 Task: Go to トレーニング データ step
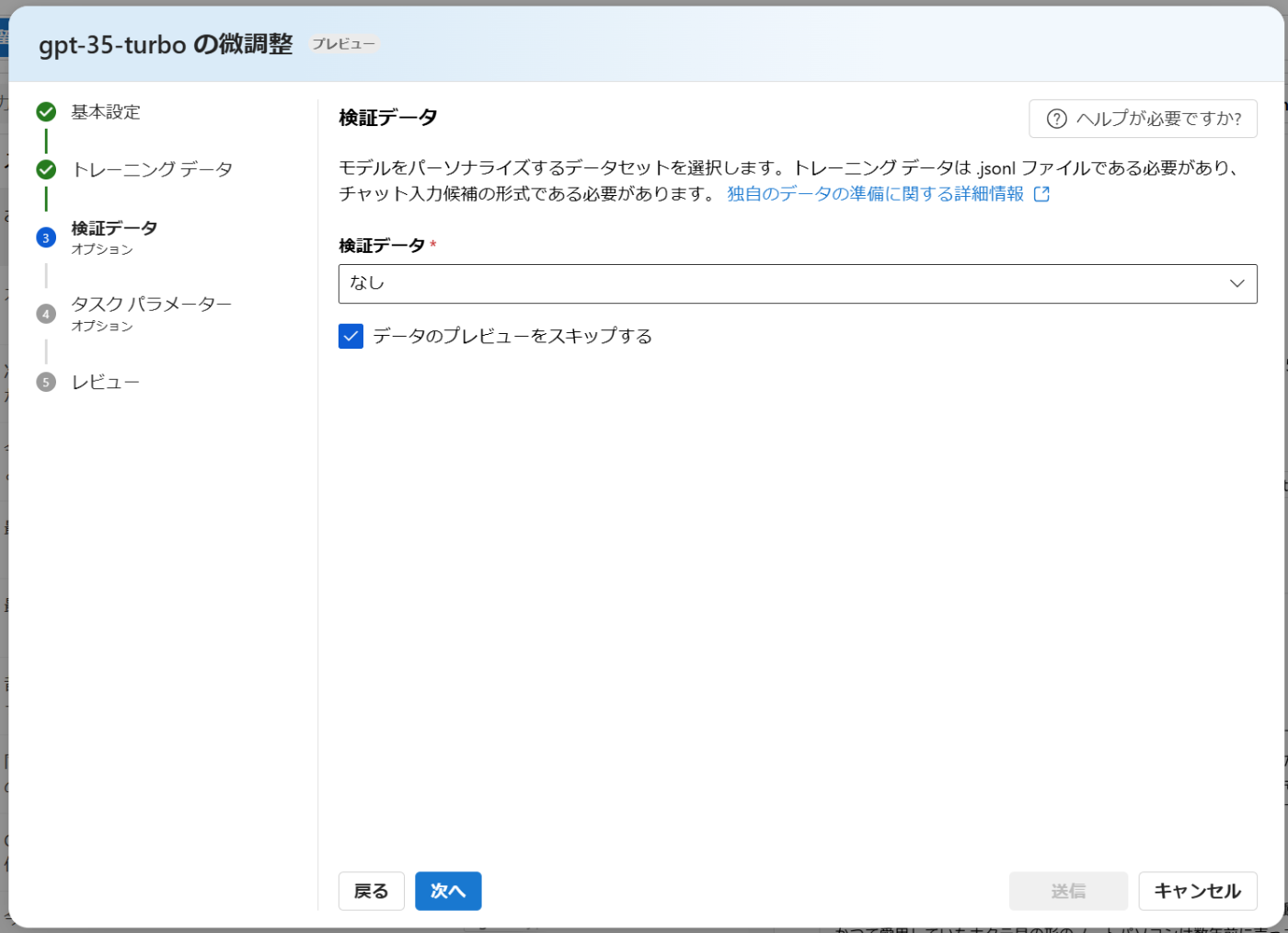click(152, 169)
